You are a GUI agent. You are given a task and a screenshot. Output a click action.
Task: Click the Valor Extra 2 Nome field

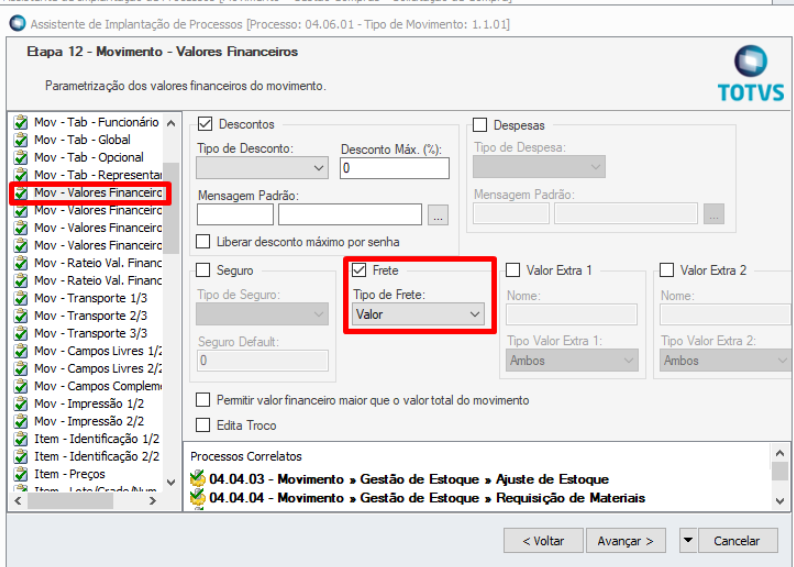pyautogui.click(x=725, y=314)
